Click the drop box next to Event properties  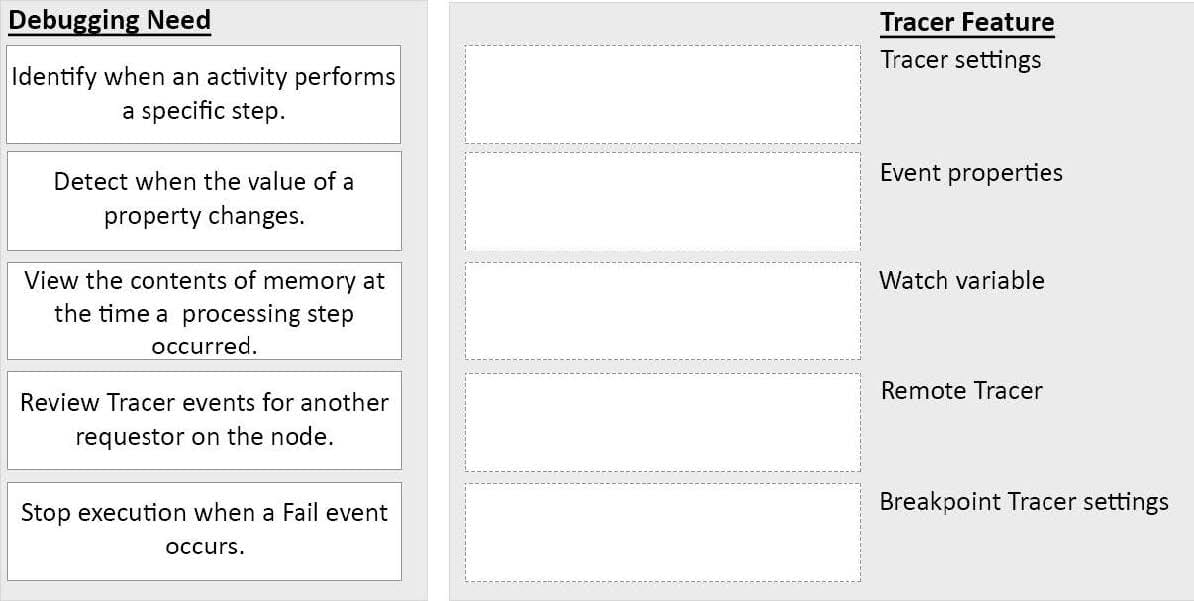662,201
